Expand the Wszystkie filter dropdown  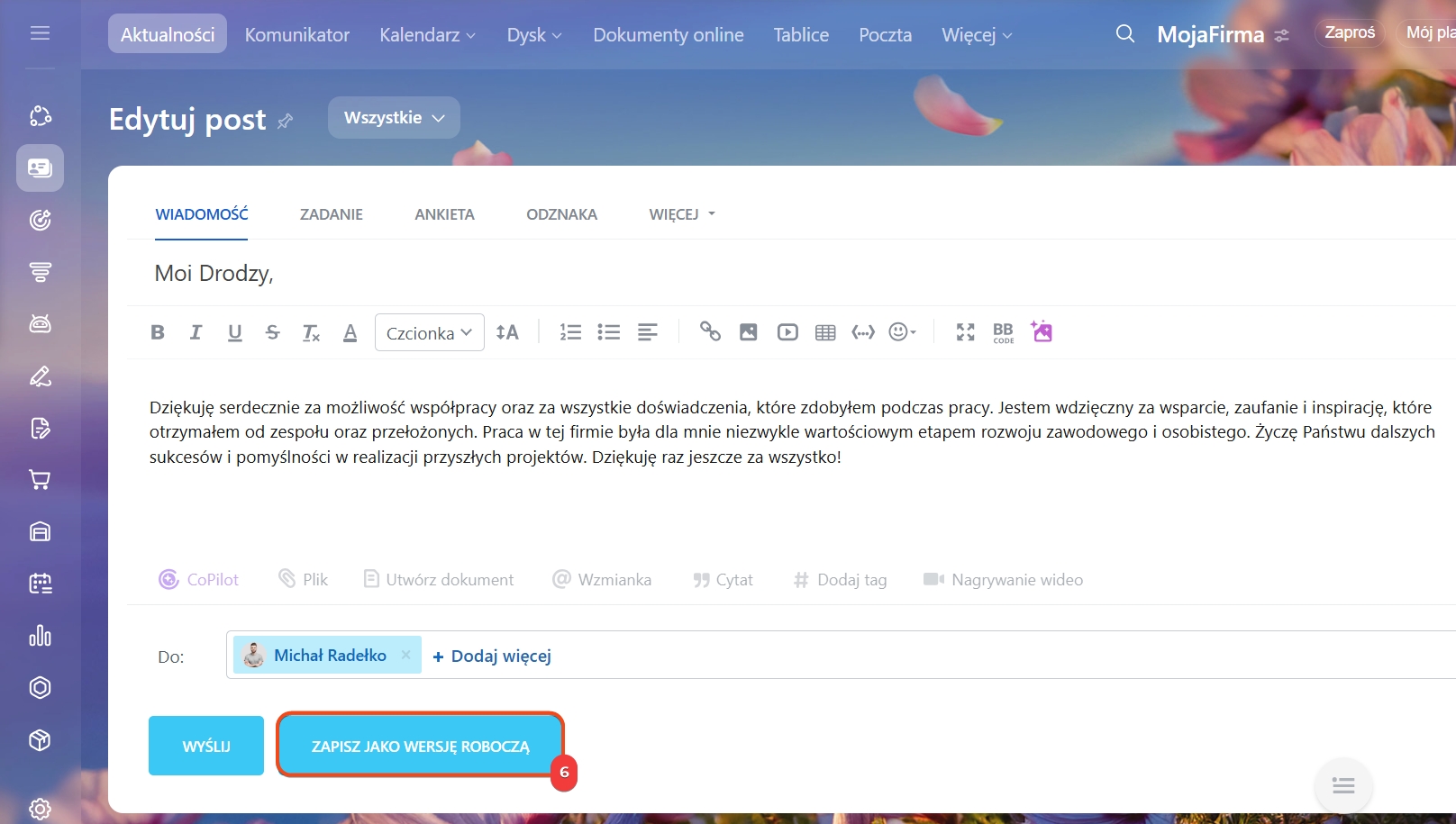[x=394, y=118]
